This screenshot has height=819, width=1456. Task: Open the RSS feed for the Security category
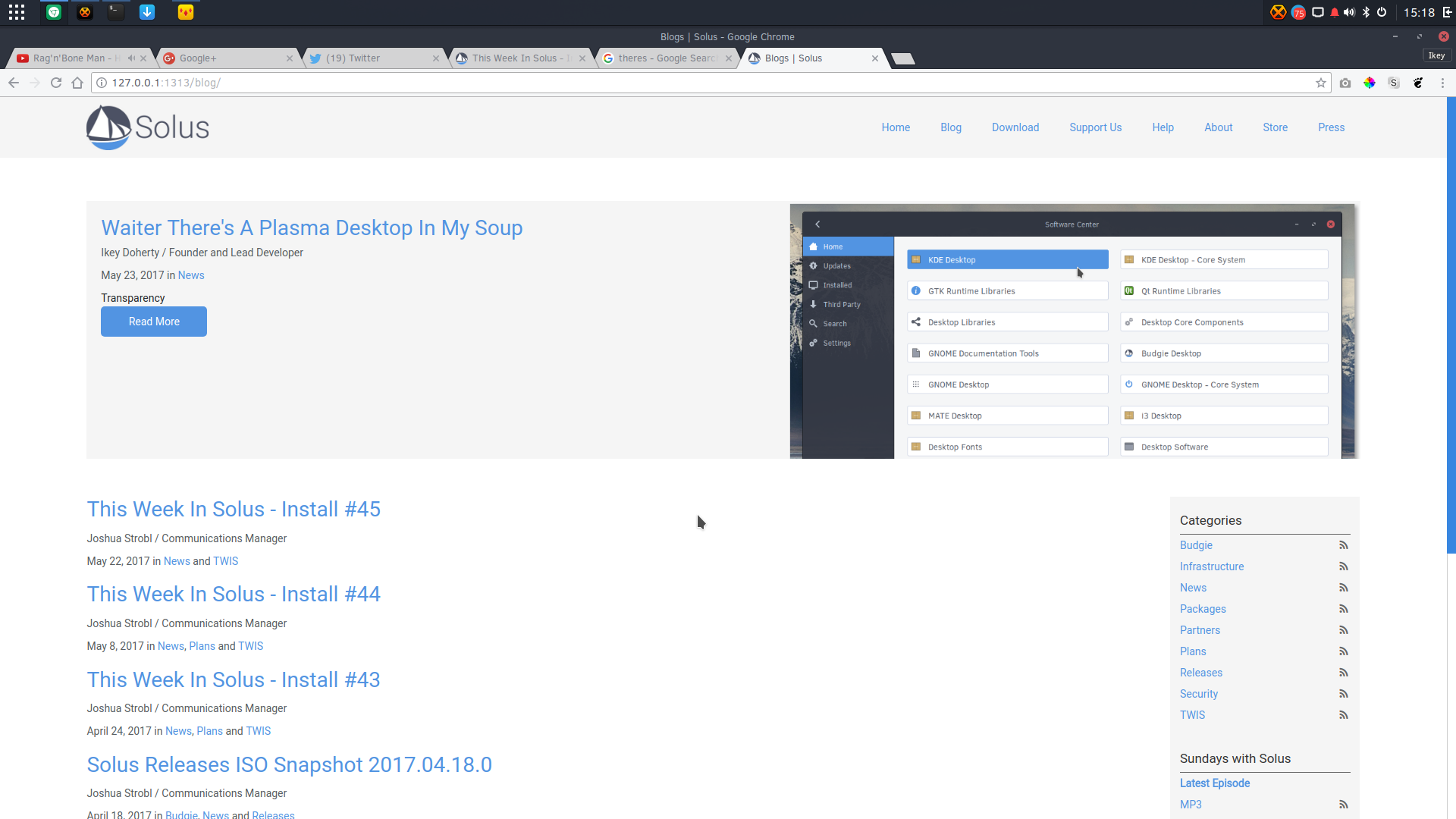click(1344, 694)
